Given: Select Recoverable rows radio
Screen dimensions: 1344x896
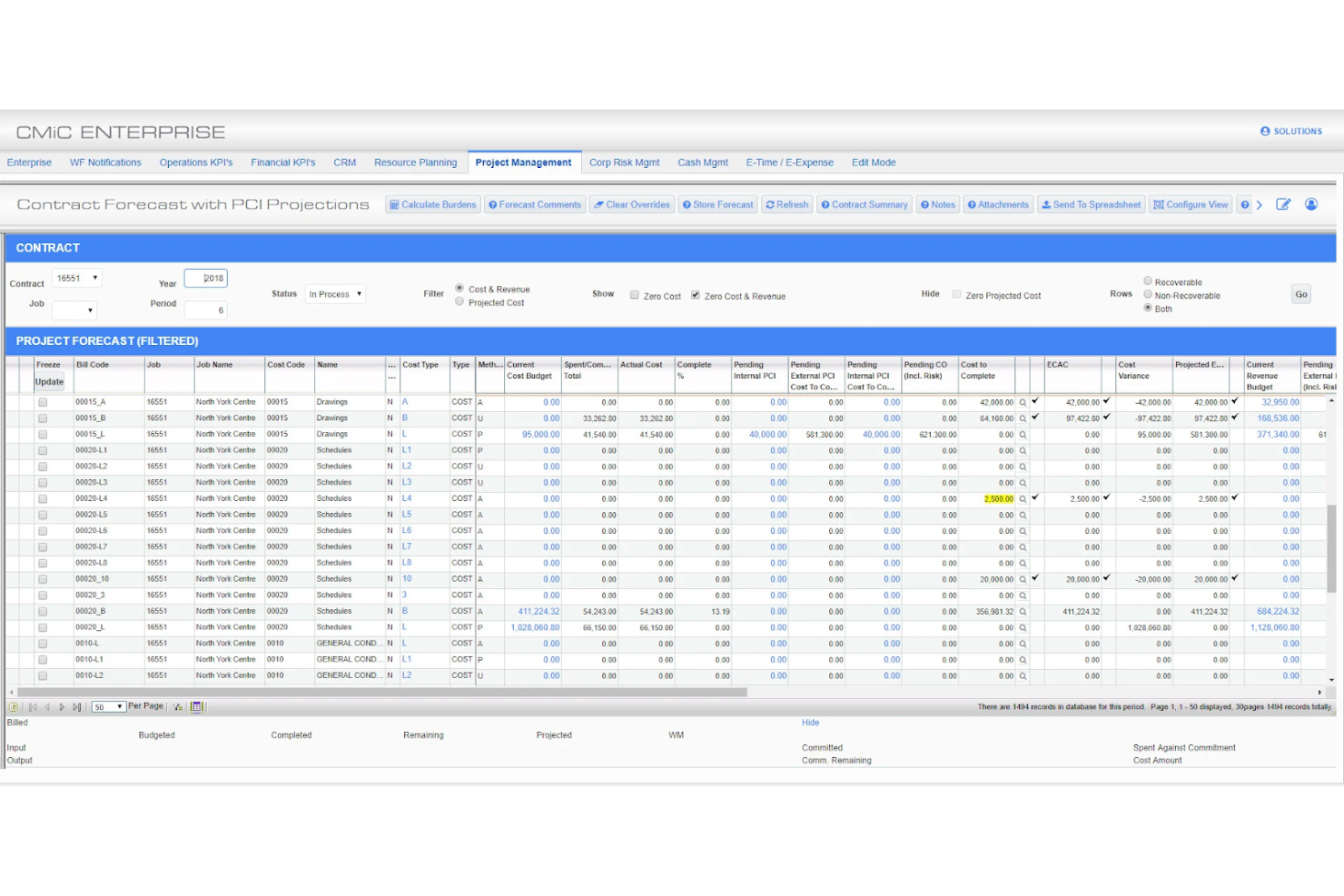Looking at the screenshot, I should click(x=1148, y=281).
